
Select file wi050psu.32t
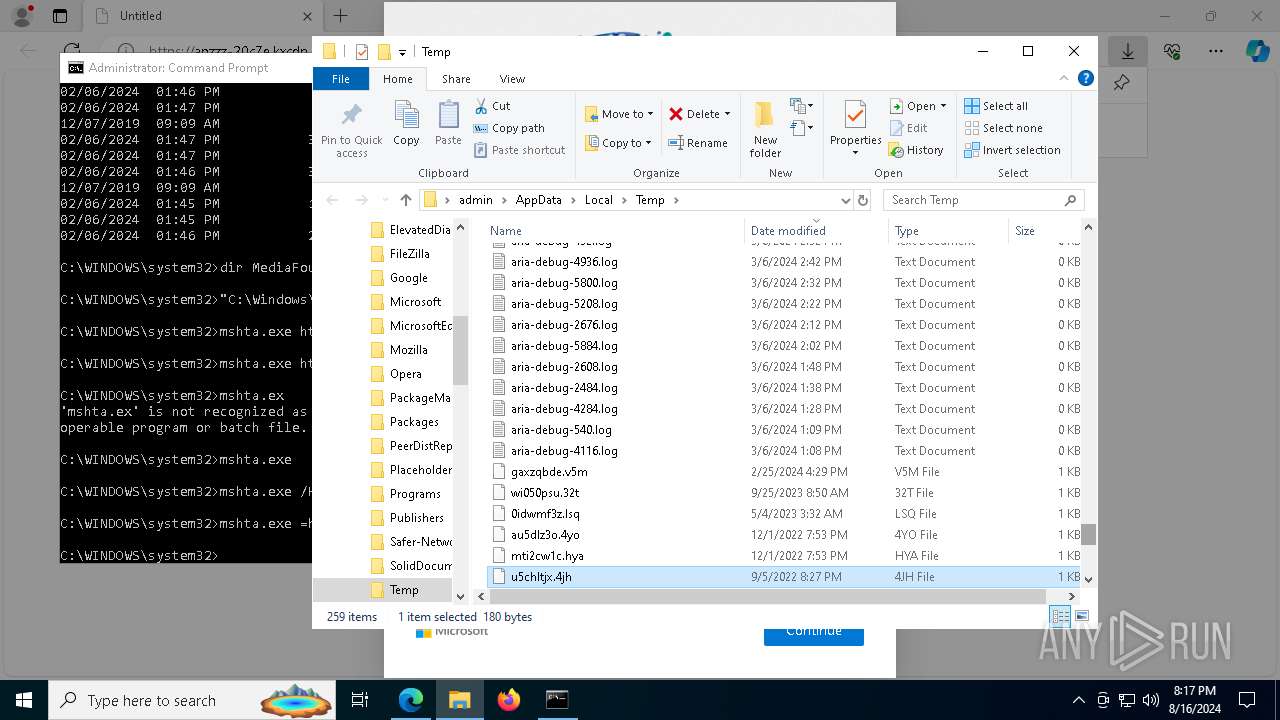[x=545, y=493]
